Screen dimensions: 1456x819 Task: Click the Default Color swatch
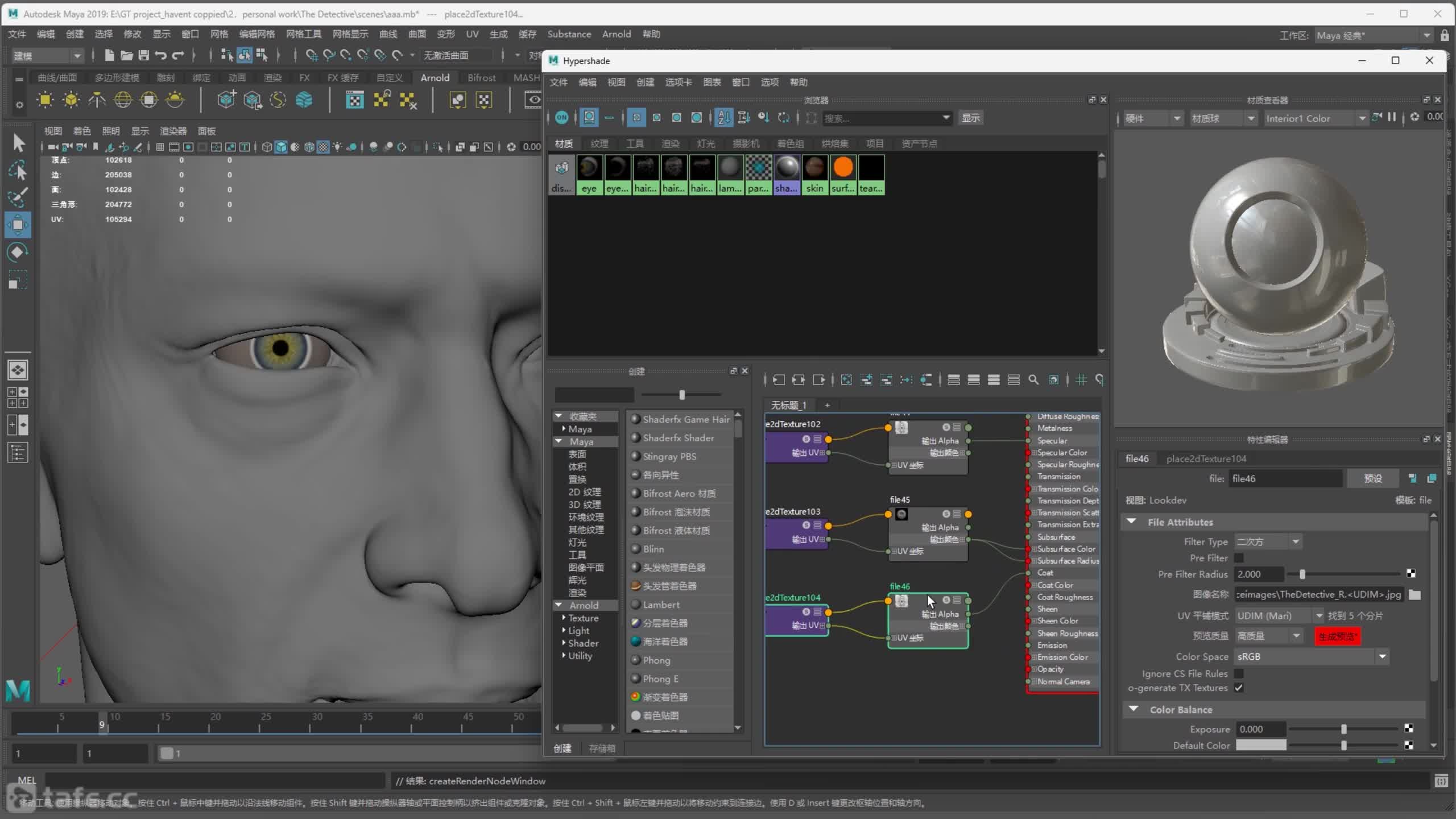pyautogui.click(x=1260, y=745)
